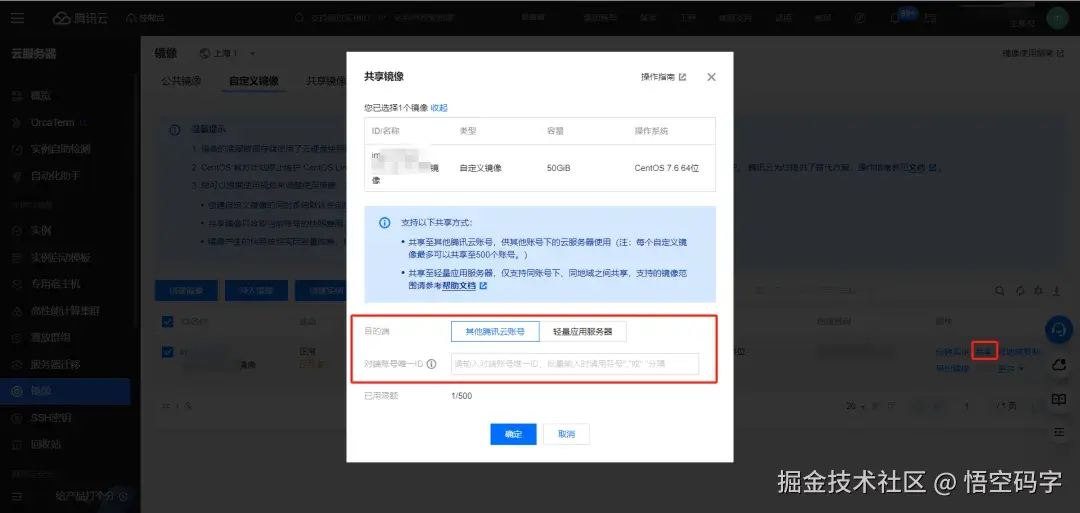Click the 导入镜像 button
The image size is (1080, 513).
pos(256,291)
